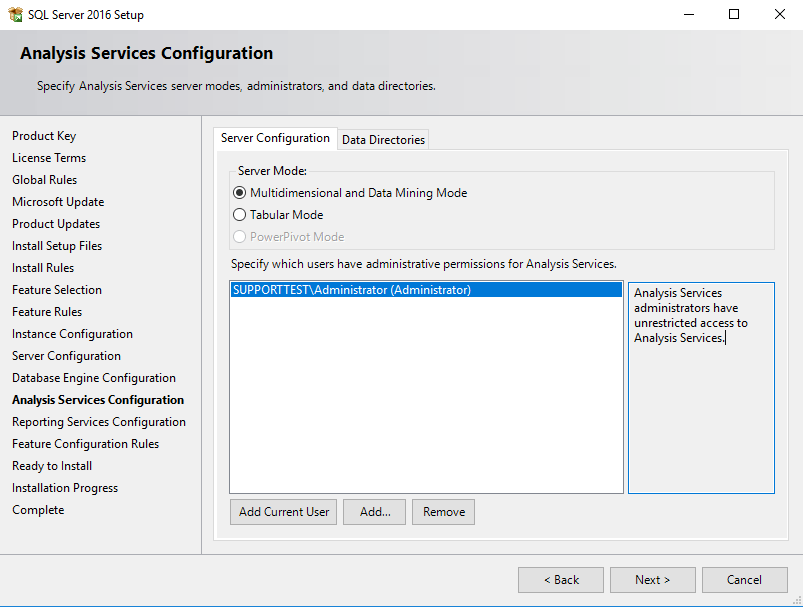This screenshot has height=607, width=805.
Task: Navigate to the Product Key step
Action: [x=44, y=135]
